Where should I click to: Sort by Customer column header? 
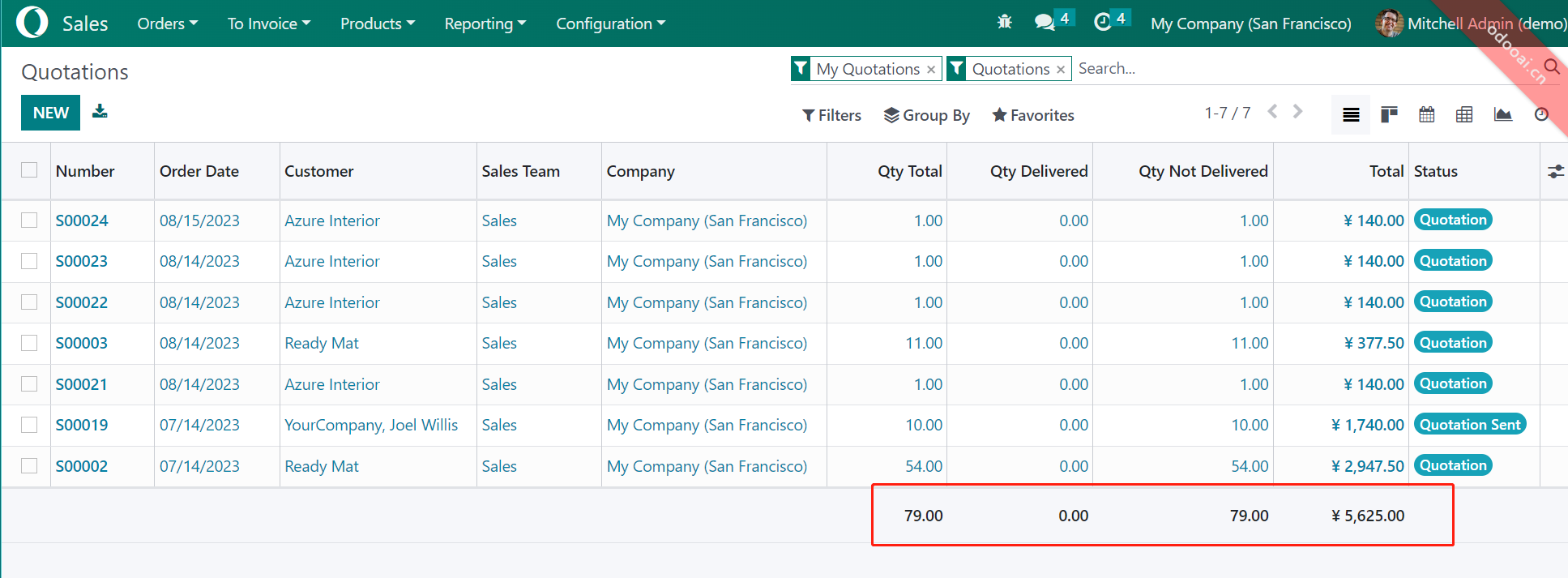[x=319, y=171]
